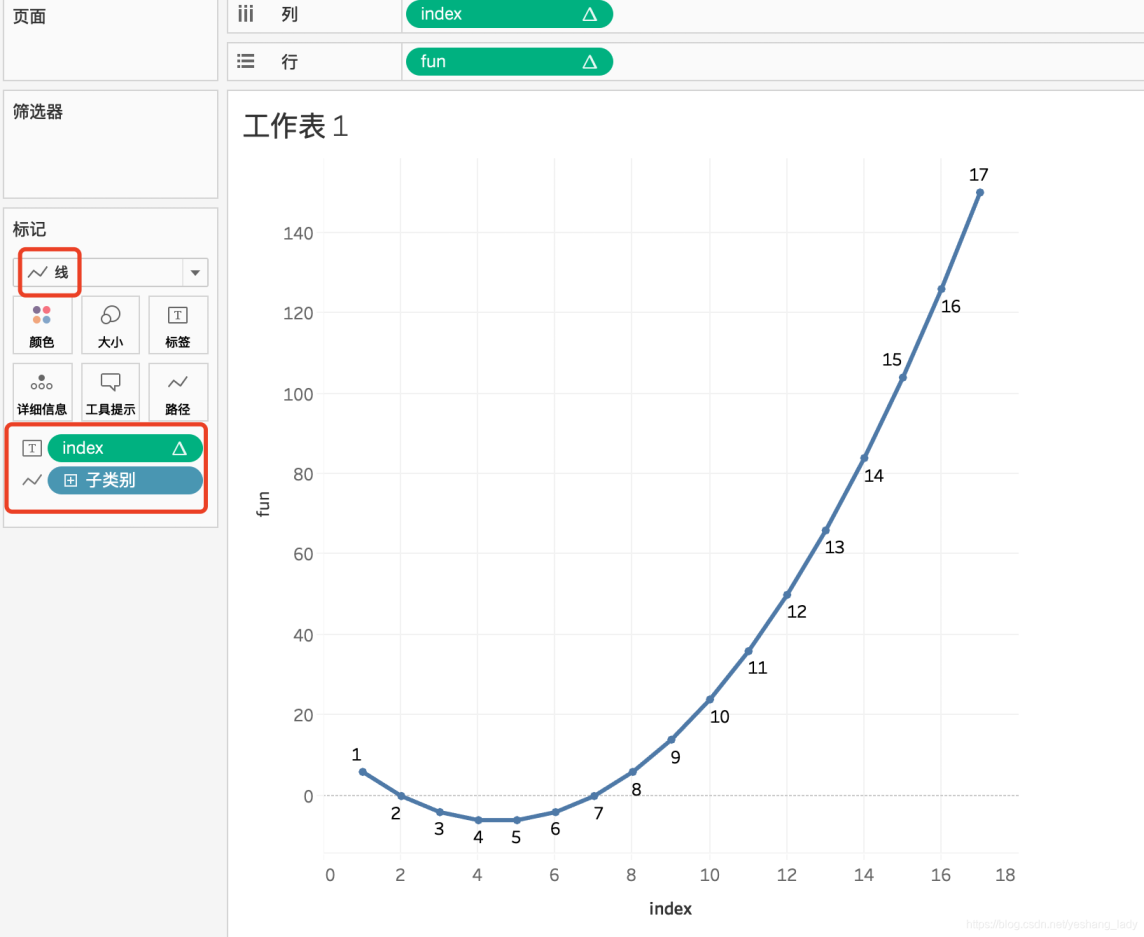Select the data point labeled 5
The height and width of the screenshot is (937, 1144).
pos(517,820)
